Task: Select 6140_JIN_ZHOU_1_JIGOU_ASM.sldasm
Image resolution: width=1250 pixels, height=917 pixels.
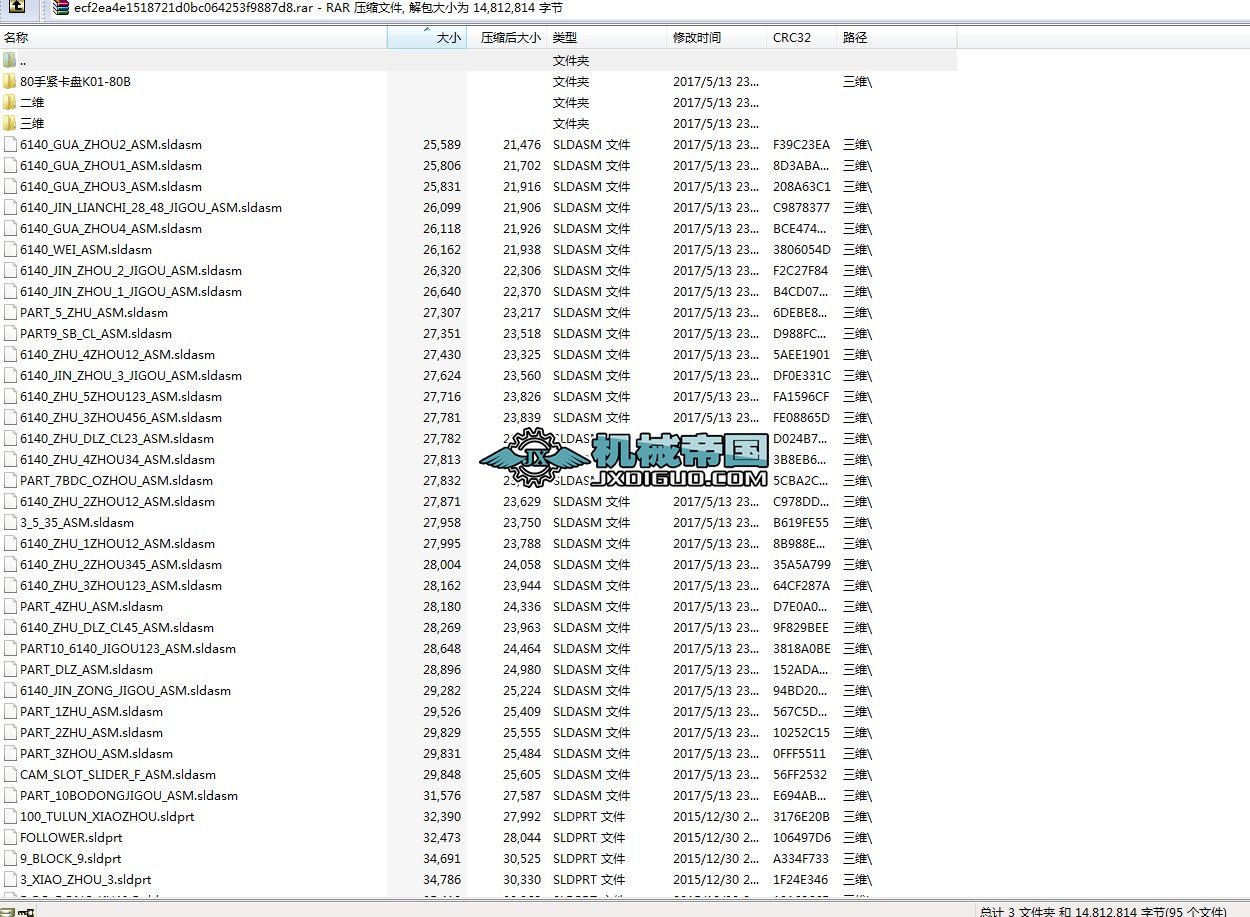Action: pyautogui.click(x=131, y=292)
